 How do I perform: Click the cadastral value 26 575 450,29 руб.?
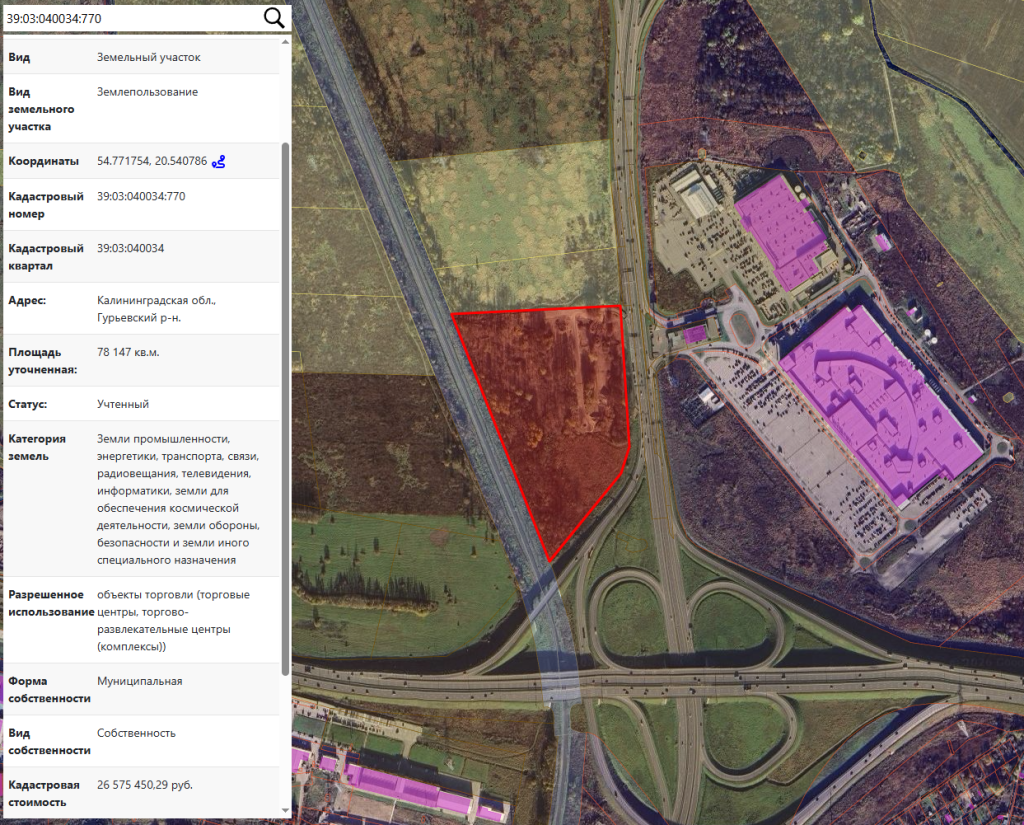pos(145,785)
